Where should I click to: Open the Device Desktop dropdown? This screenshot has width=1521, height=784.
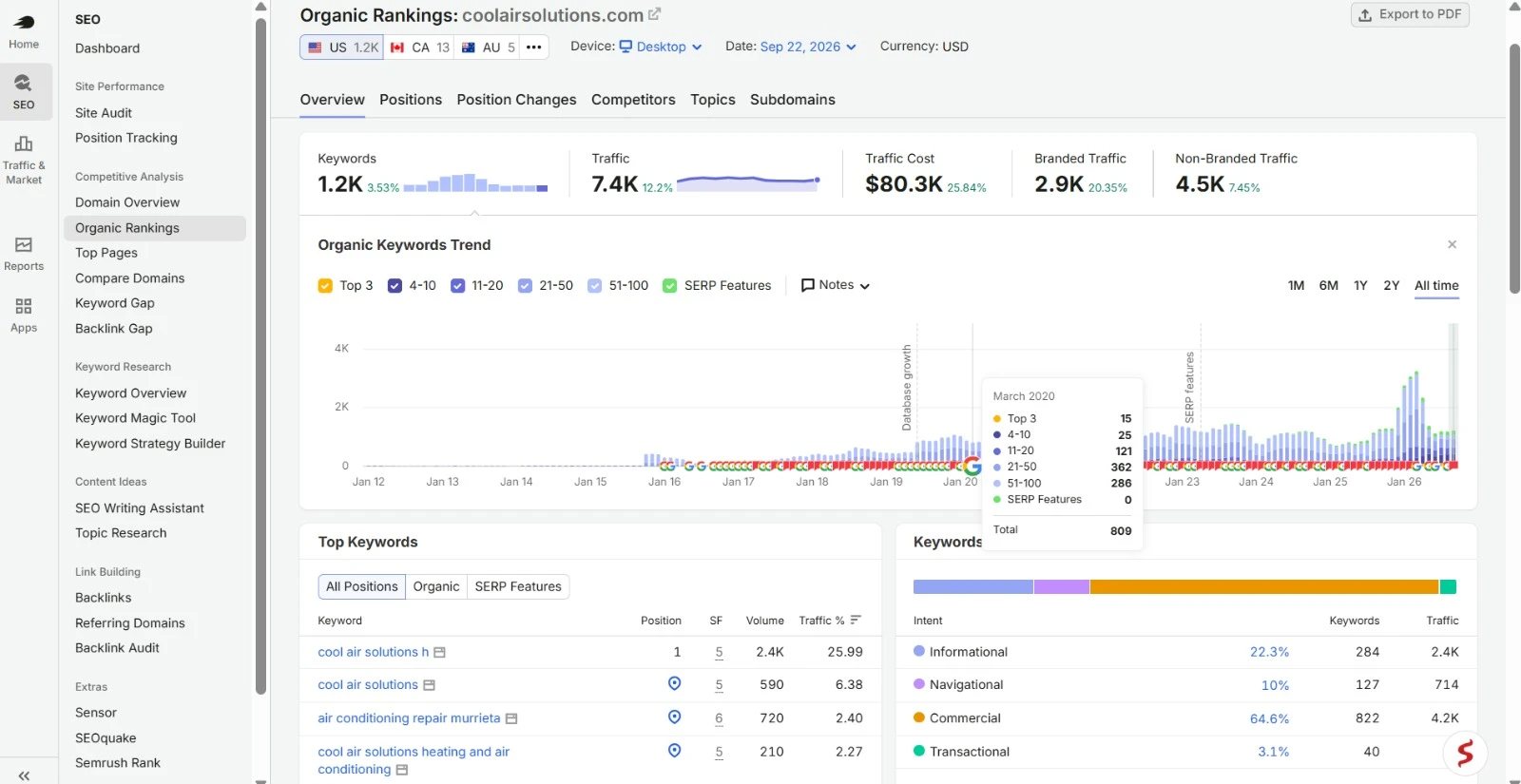click(660, 47)
